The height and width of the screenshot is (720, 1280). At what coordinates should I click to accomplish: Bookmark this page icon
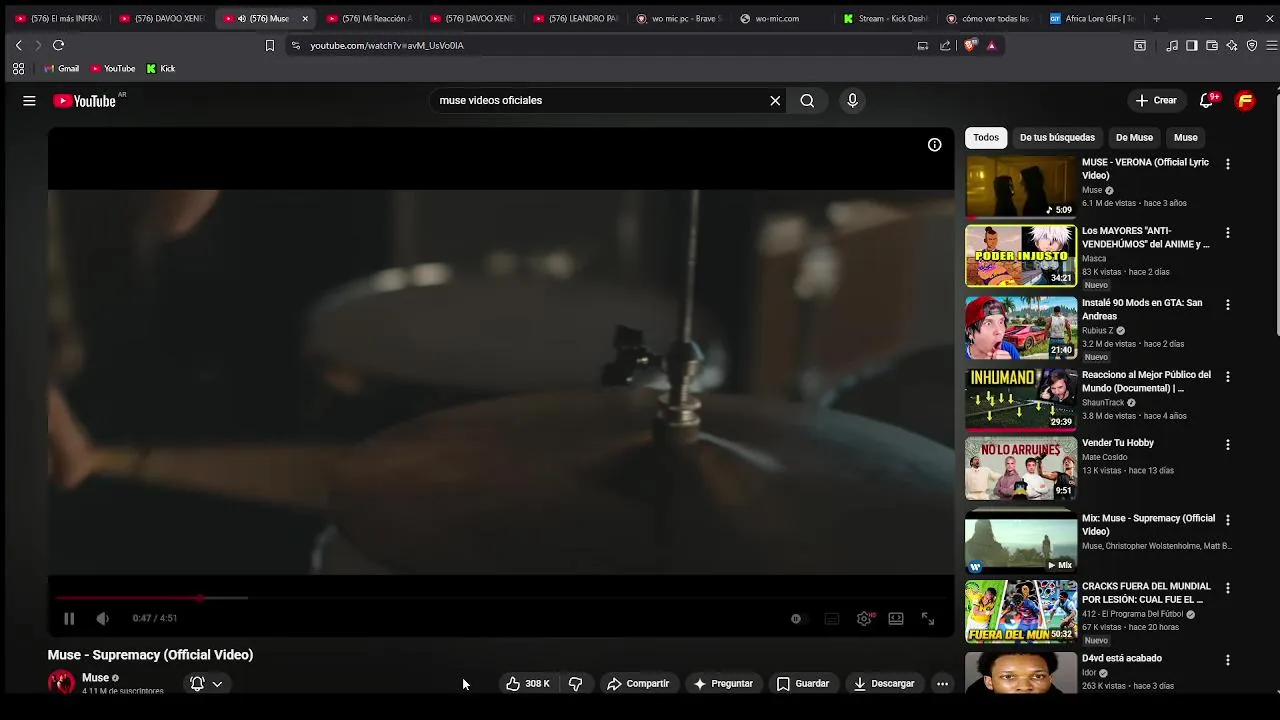[269, 45]
